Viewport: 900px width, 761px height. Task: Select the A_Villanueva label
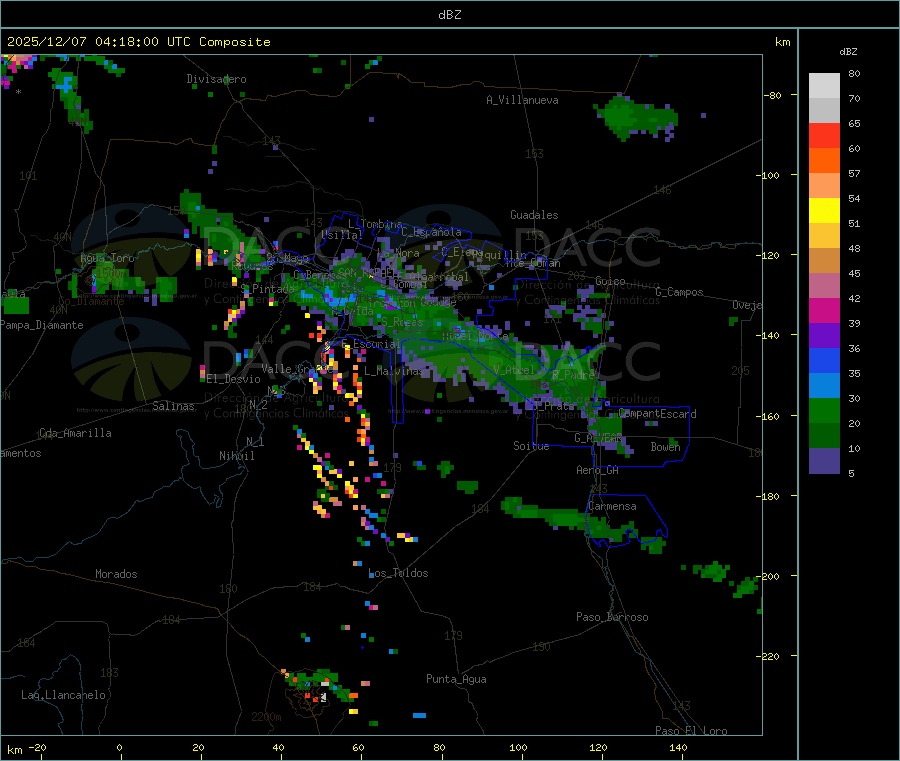point(522,100)
